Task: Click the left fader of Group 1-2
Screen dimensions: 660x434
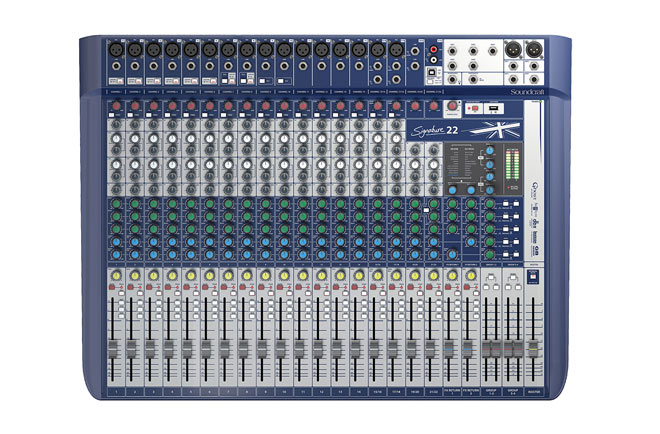Action: pos(486,349)
